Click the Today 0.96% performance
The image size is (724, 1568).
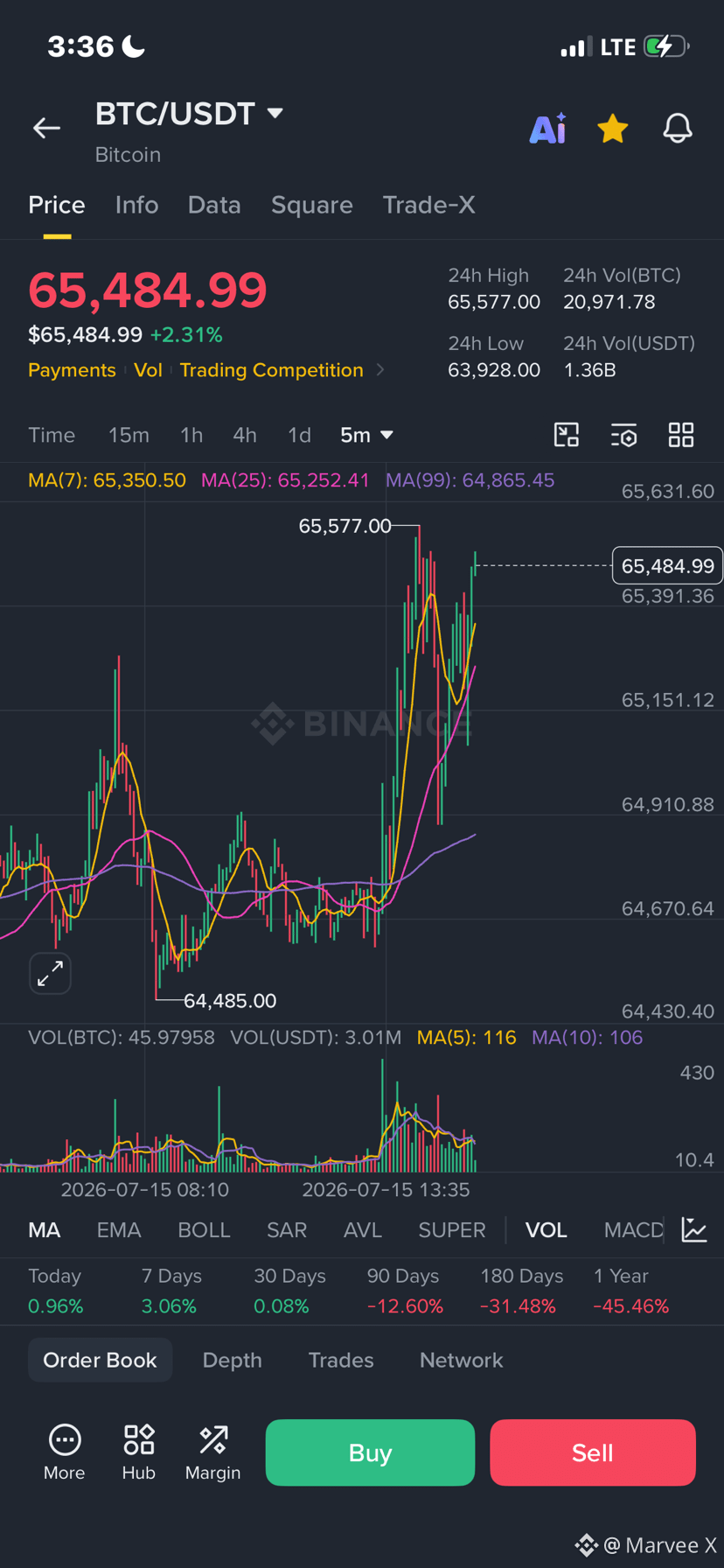(x=56, y=1291)
